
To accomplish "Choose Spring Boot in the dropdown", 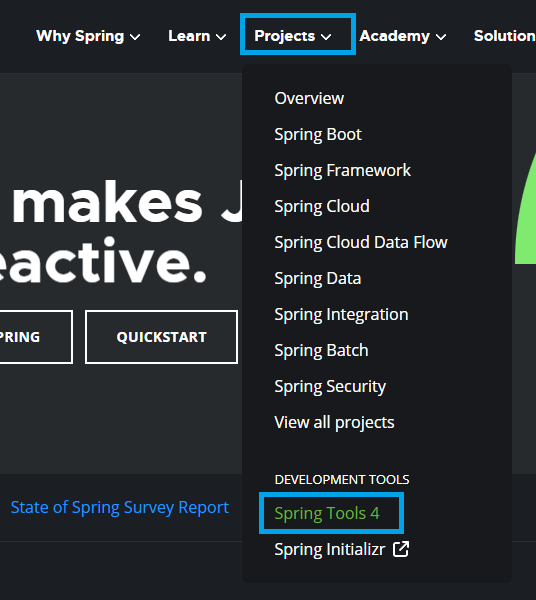I will (318, 134).
